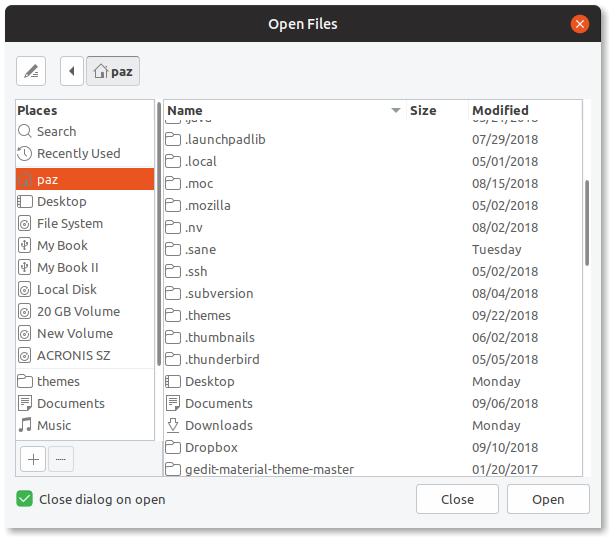Open Documents bookmark in sidebar

[85, 404]
